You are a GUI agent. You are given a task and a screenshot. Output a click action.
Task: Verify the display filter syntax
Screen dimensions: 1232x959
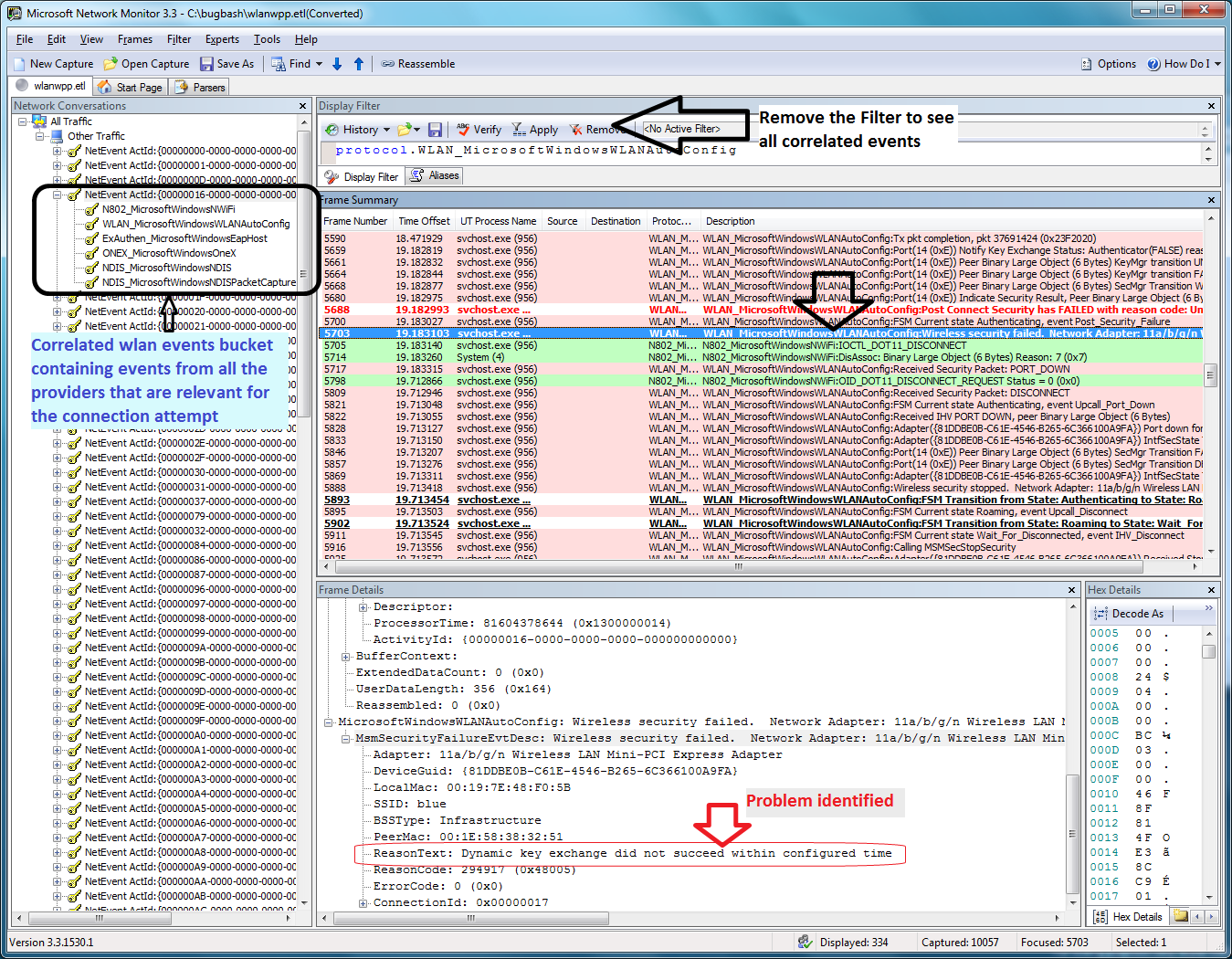pos(479,130)
